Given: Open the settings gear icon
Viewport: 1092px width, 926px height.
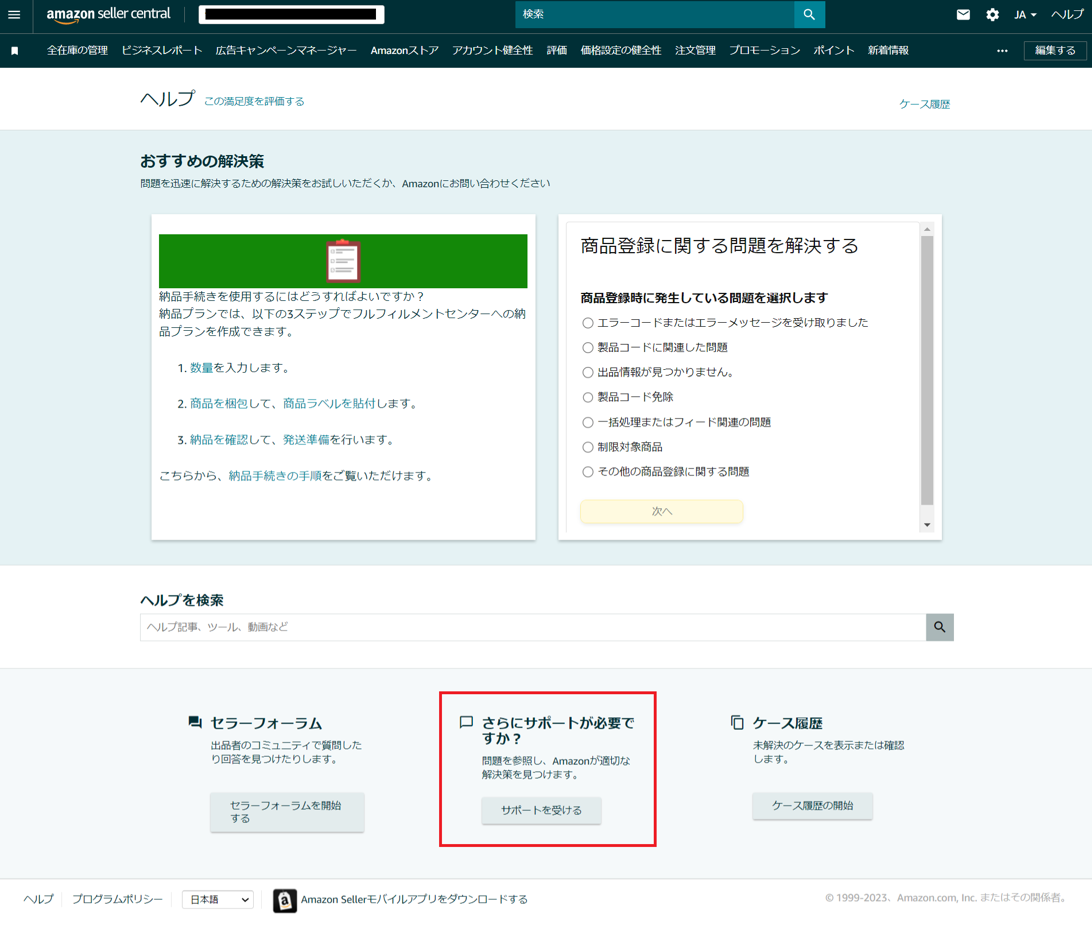Looking at the screenshot, I should tap(992, 15).
